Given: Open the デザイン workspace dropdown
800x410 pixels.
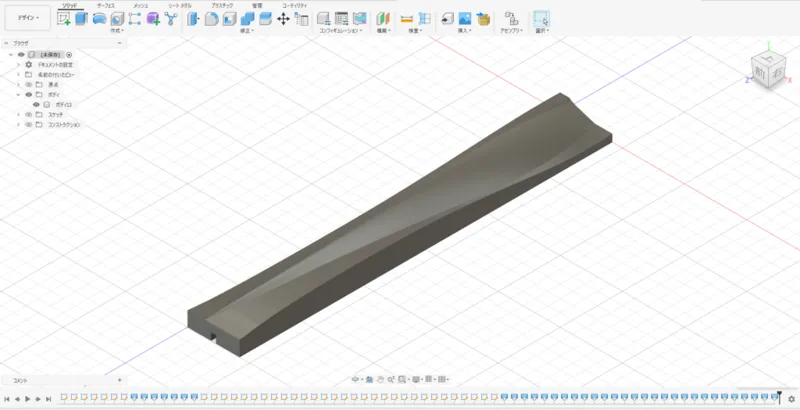Looking at the screenshot, I should [x=28, y=18].
